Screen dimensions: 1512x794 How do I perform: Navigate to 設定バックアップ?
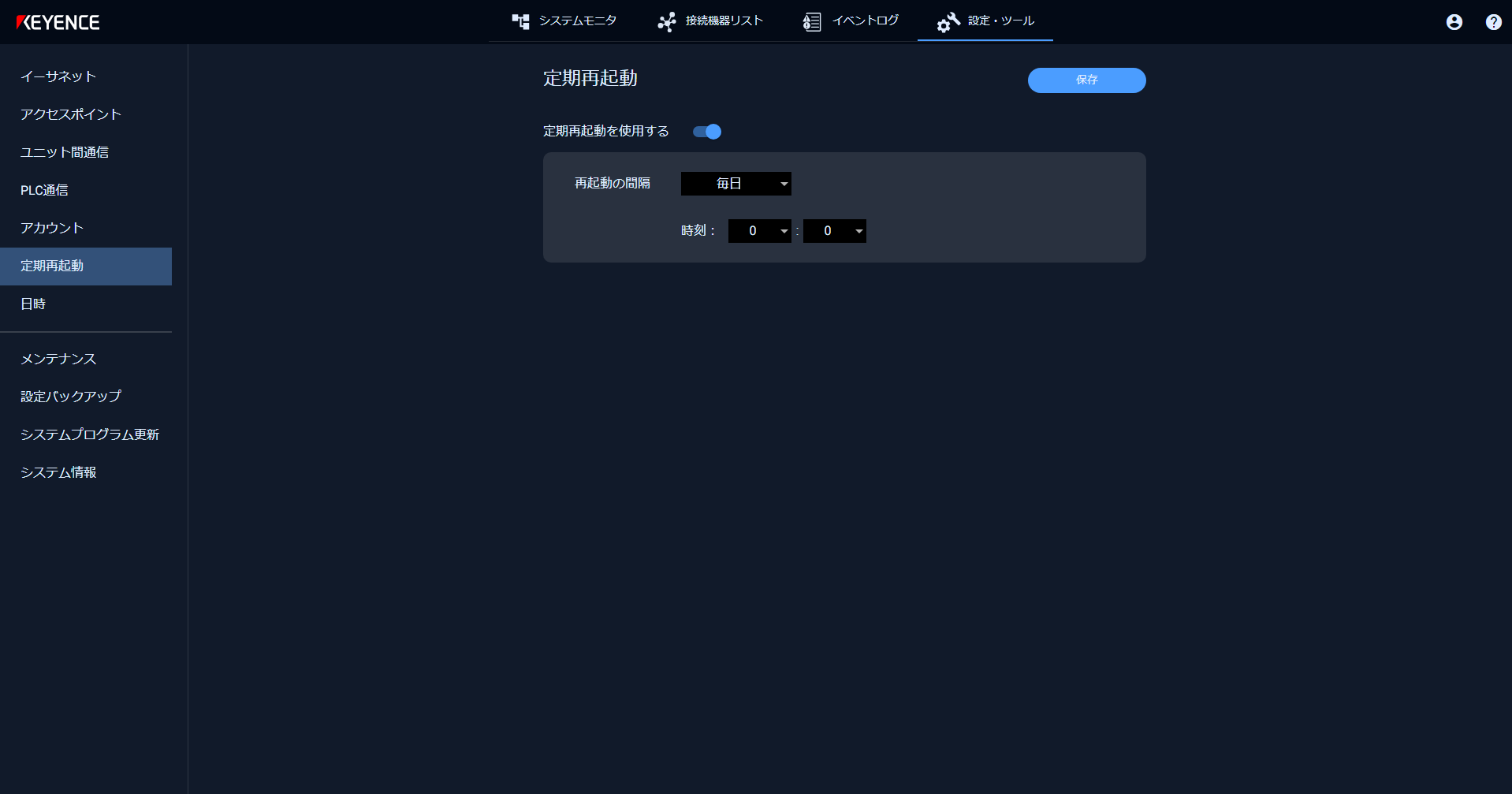pos(71,397)
